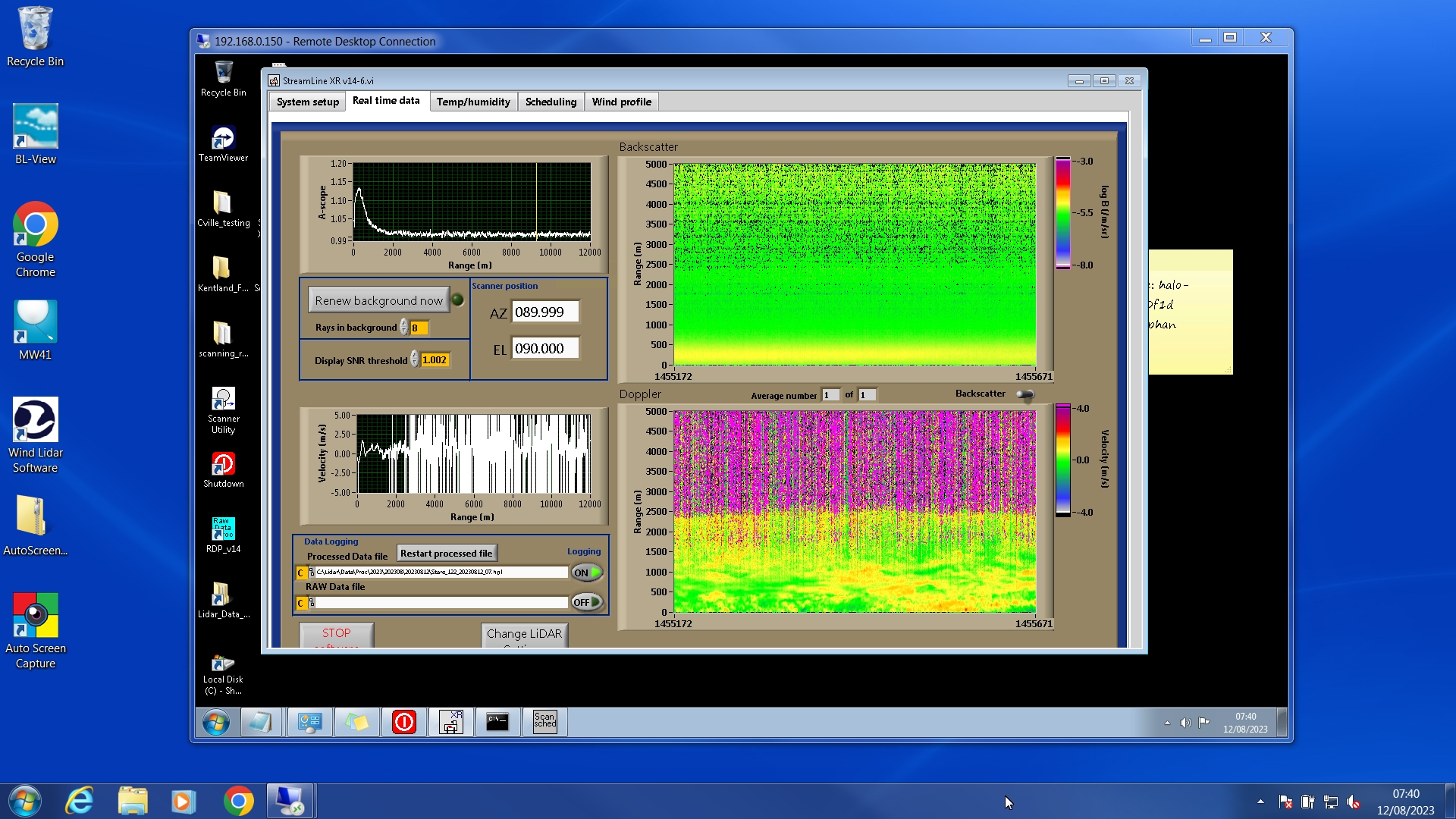Open TeamViewer shortcut on remote desktop
Screen dimensions: 1456x819
point(223,139)
